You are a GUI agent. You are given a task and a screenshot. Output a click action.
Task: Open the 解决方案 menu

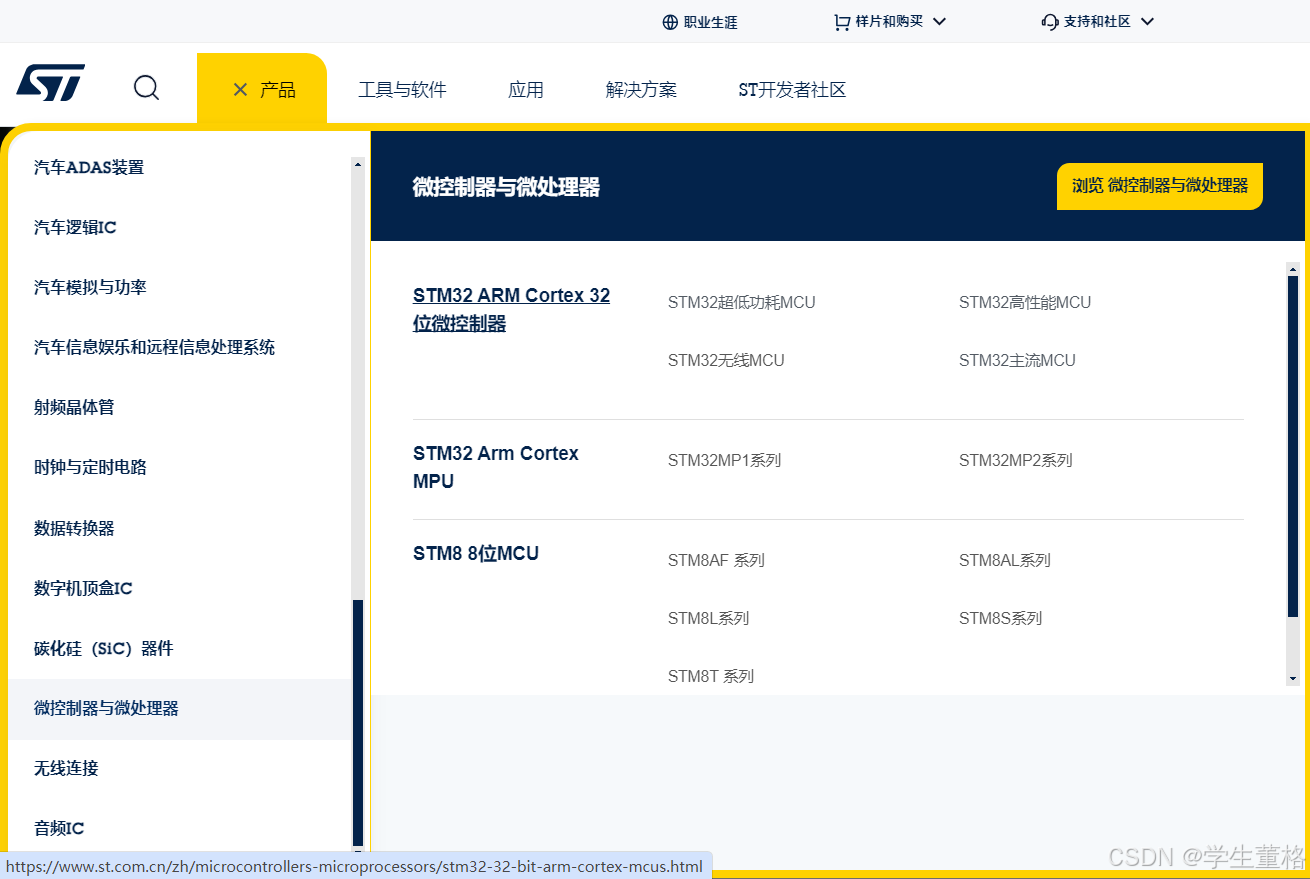[641, 90]
